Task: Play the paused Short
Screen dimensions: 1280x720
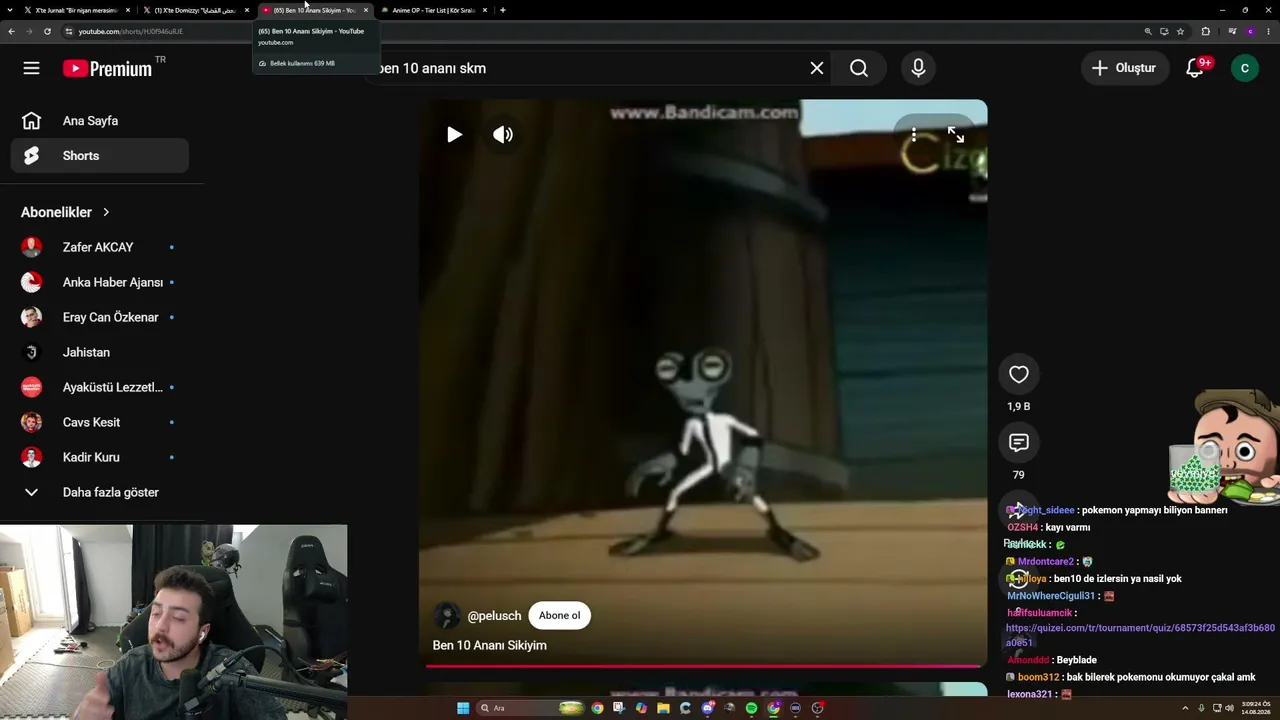Action: coord(454,135)
